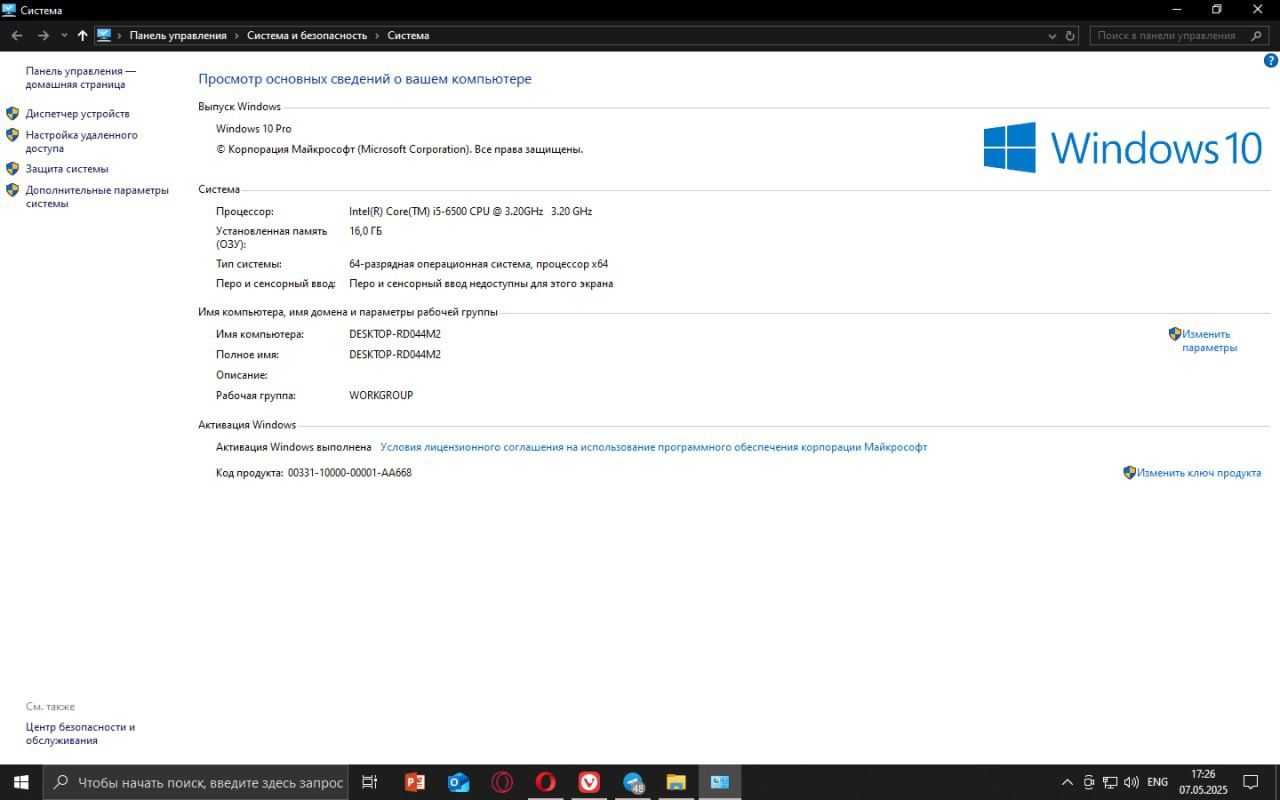The width and height of the screenshot is (1280, 800).
Task: Open 'Настройка удаленного доступа'
Action: click(x=82, y=142)
